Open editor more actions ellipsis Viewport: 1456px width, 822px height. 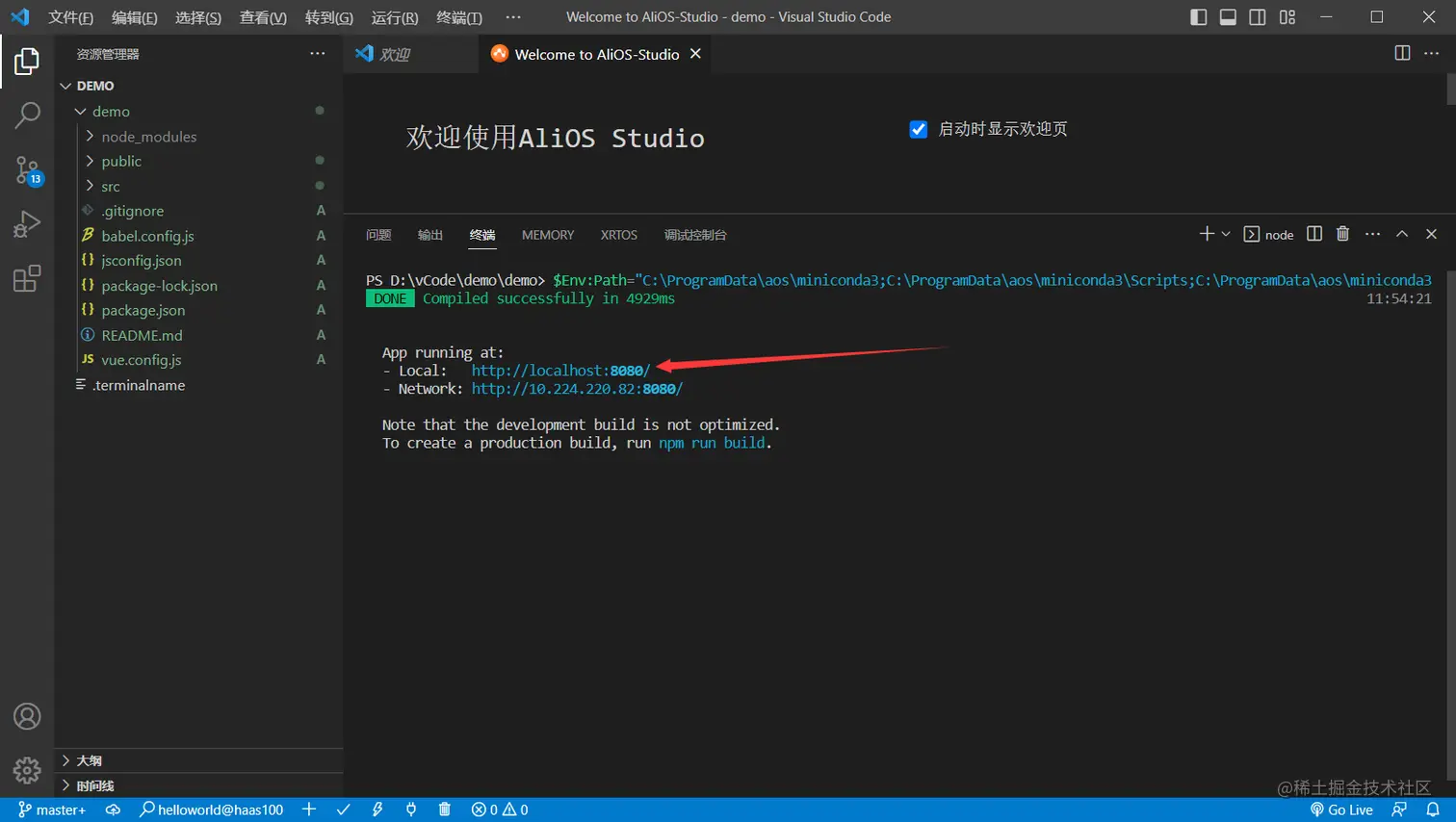tap(1432, 53)
